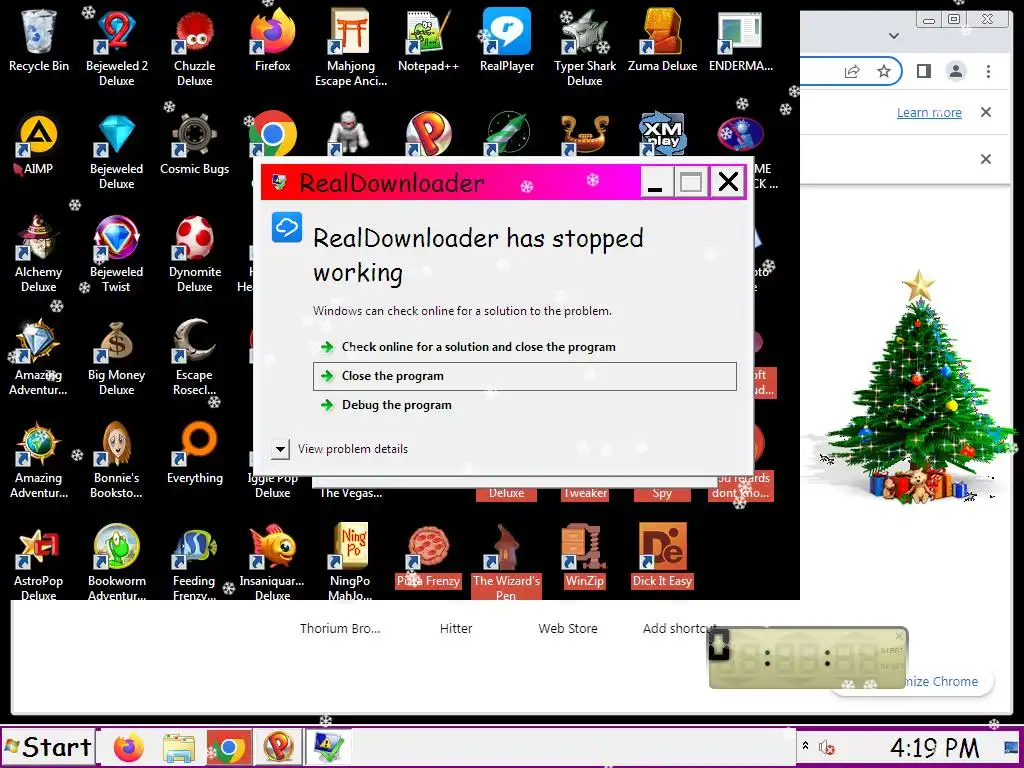Launch WinZip desktop shortcut

click(584, 556)
